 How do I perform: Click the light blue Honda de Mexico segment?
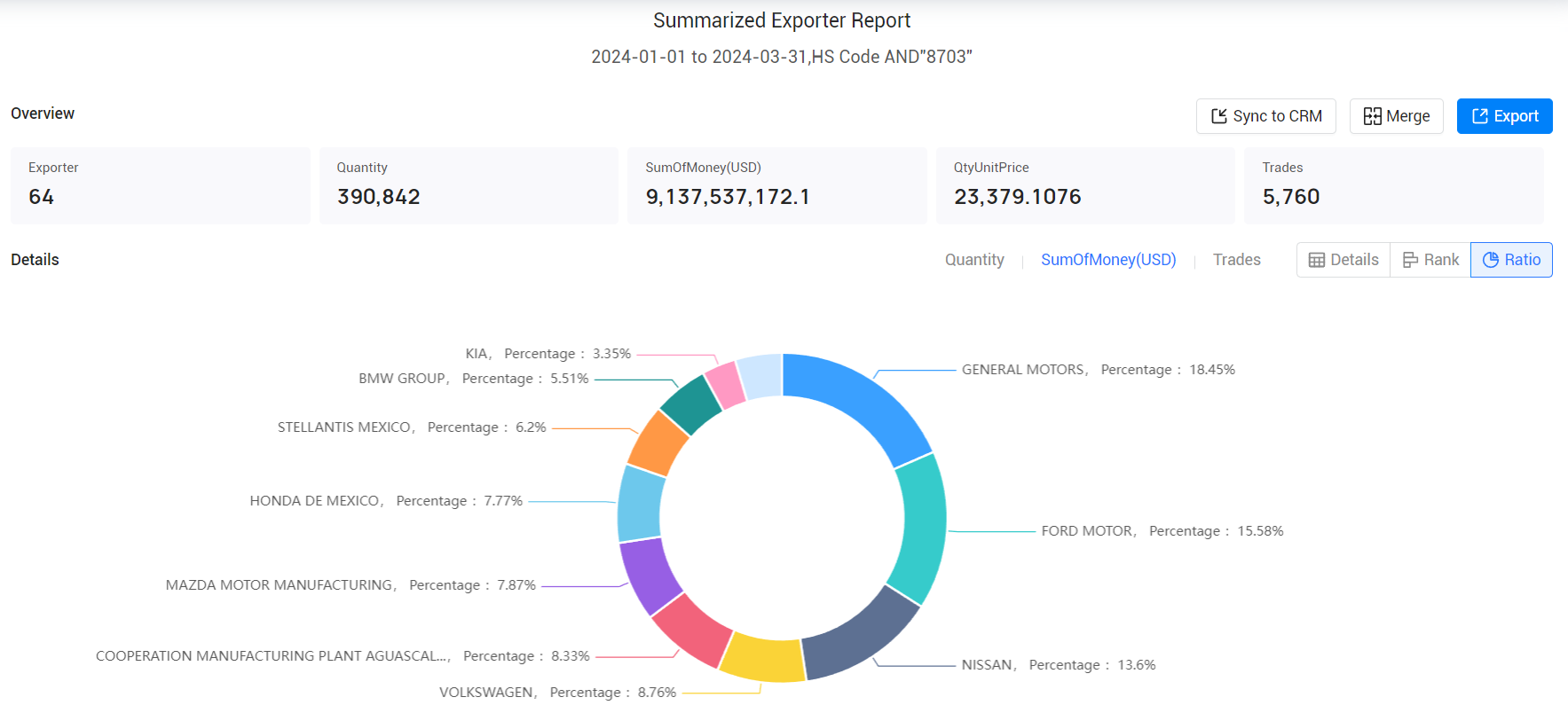tap(640, 503)
